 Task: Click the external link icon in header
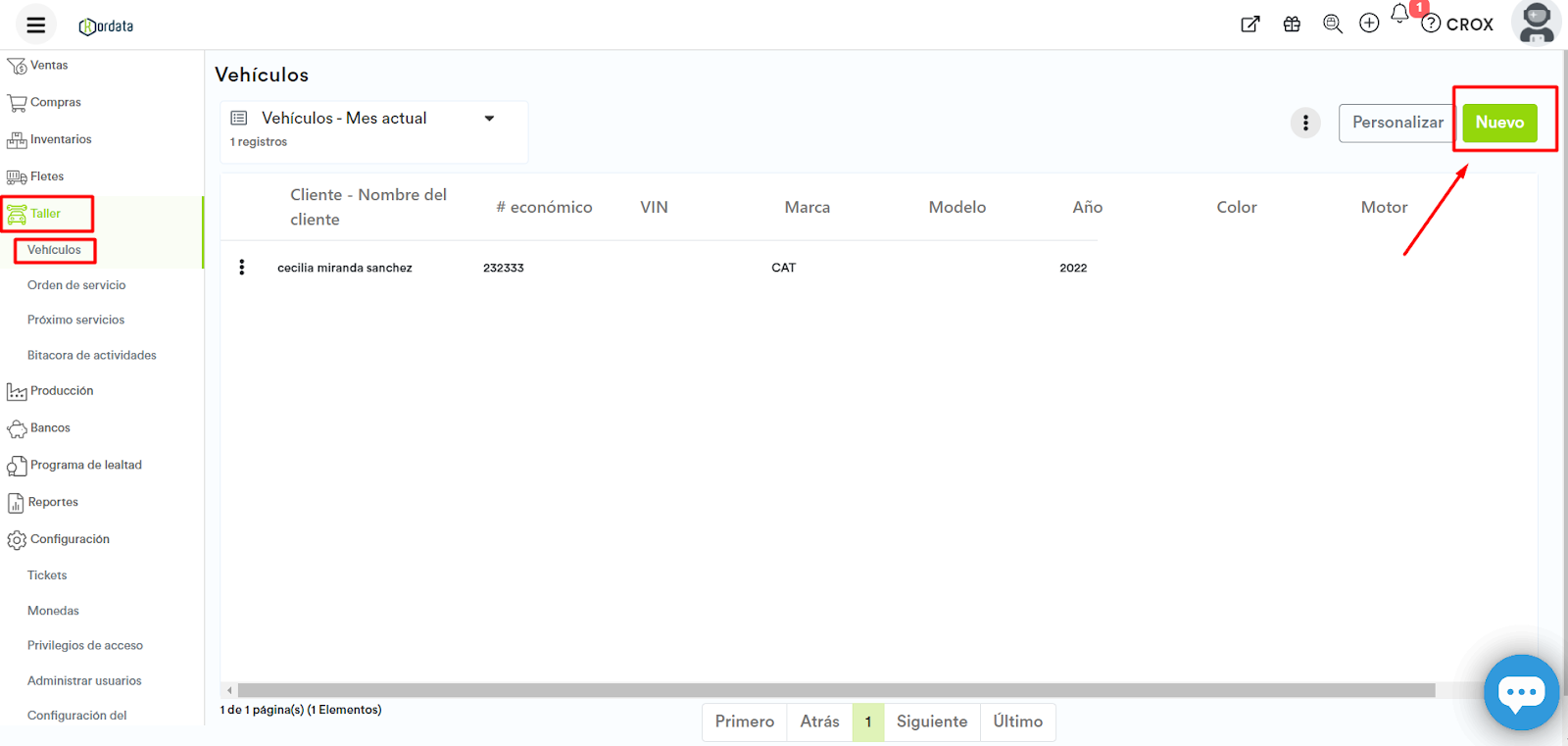click(1249, 25)
